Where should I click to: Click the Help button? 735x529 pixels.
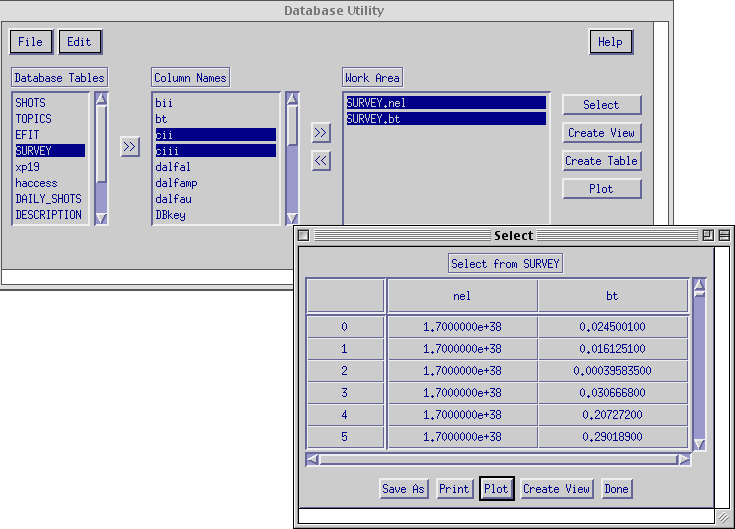610,42
